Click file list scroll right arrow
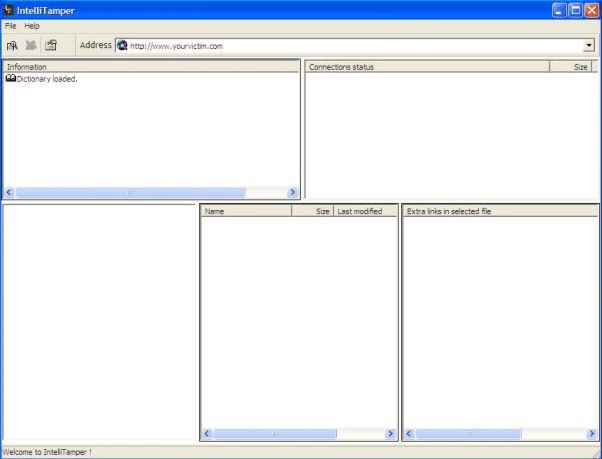 [390, 434]
